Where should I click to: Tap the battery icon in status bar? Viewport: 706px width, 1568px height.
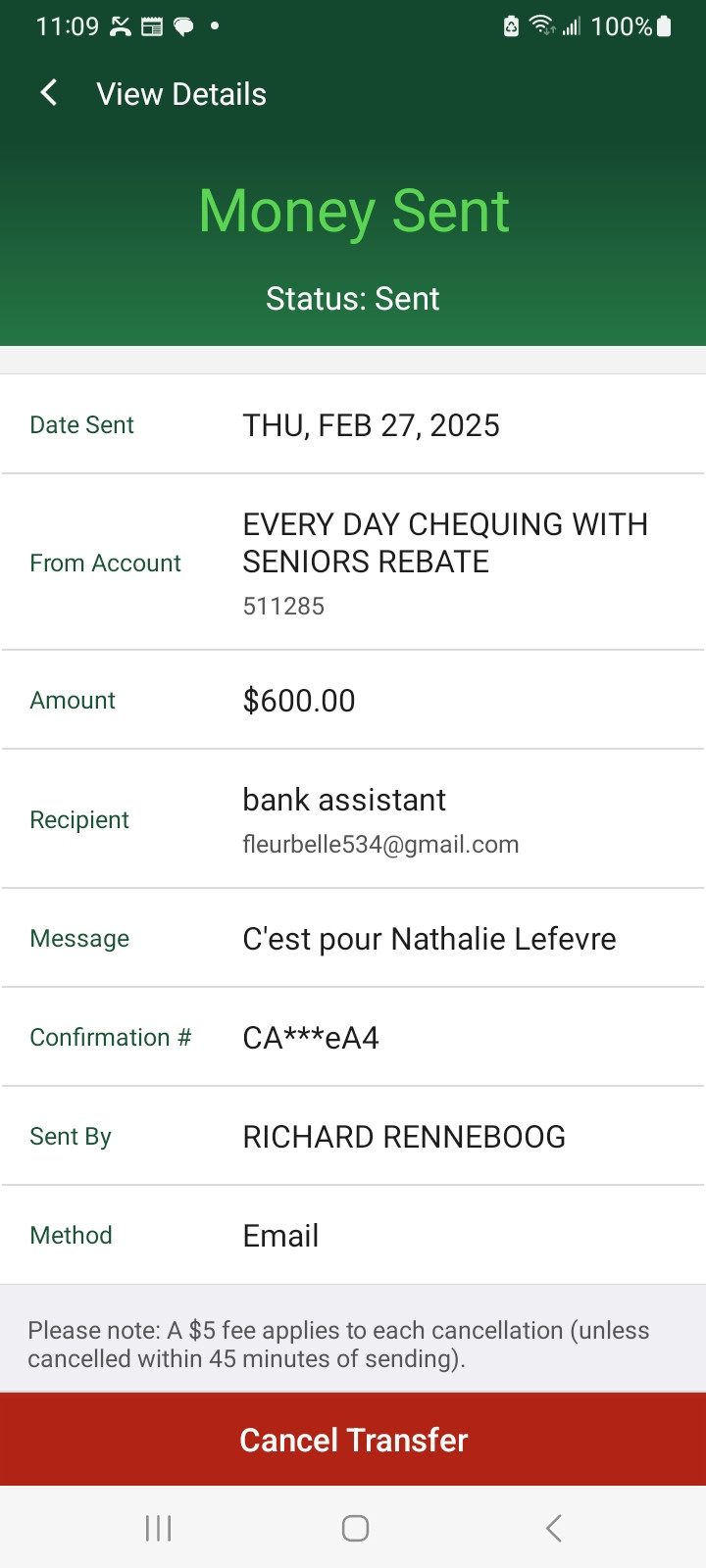click(x=664, y=26)
